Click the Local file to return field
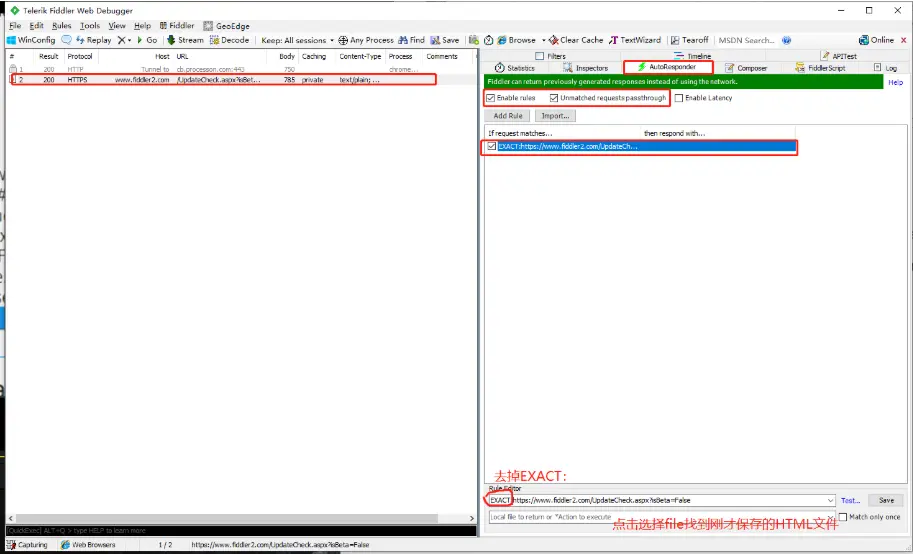 click(x=662, y=517)
